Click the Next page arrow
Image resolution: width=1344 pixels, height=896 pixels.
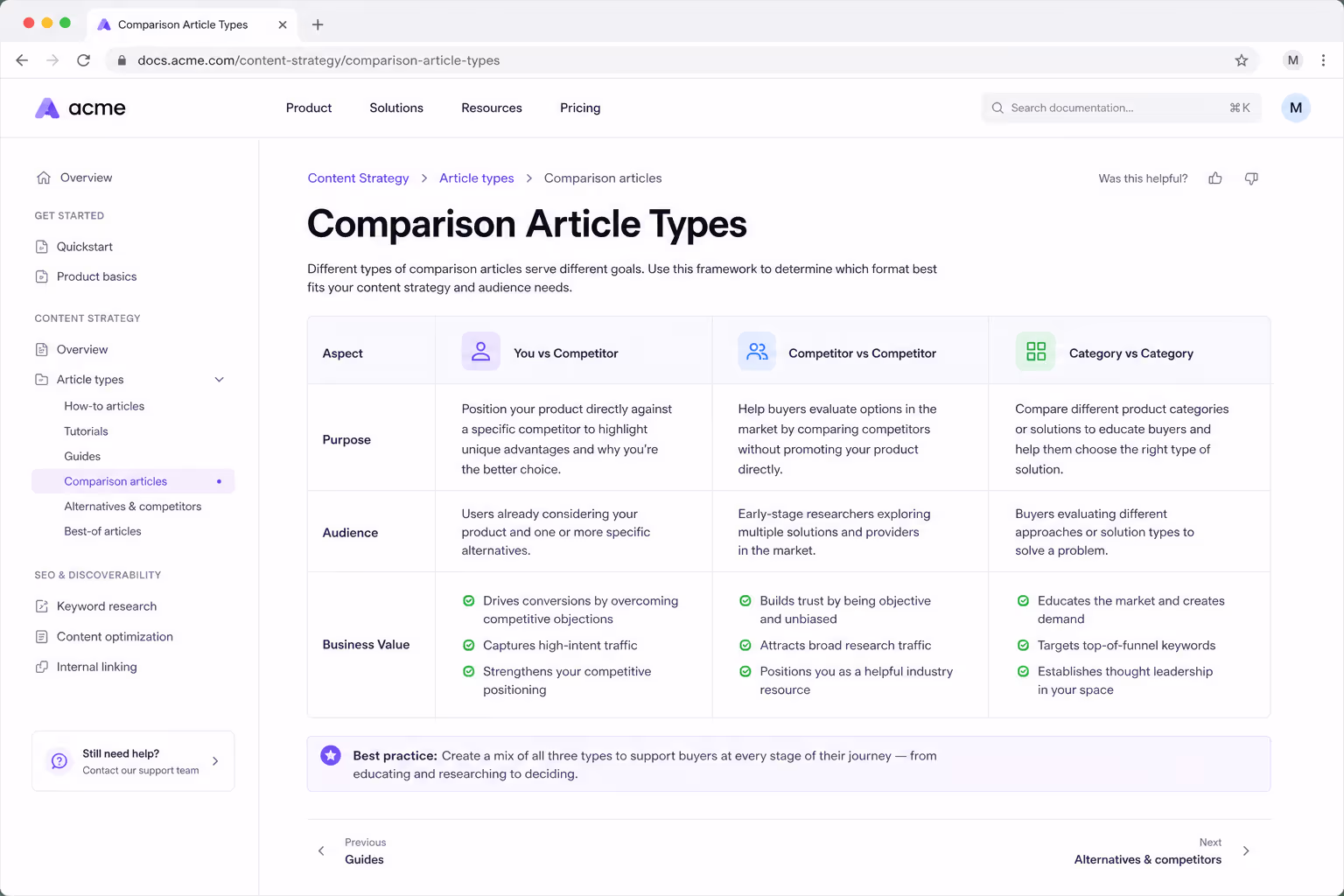click(1246, 851)
